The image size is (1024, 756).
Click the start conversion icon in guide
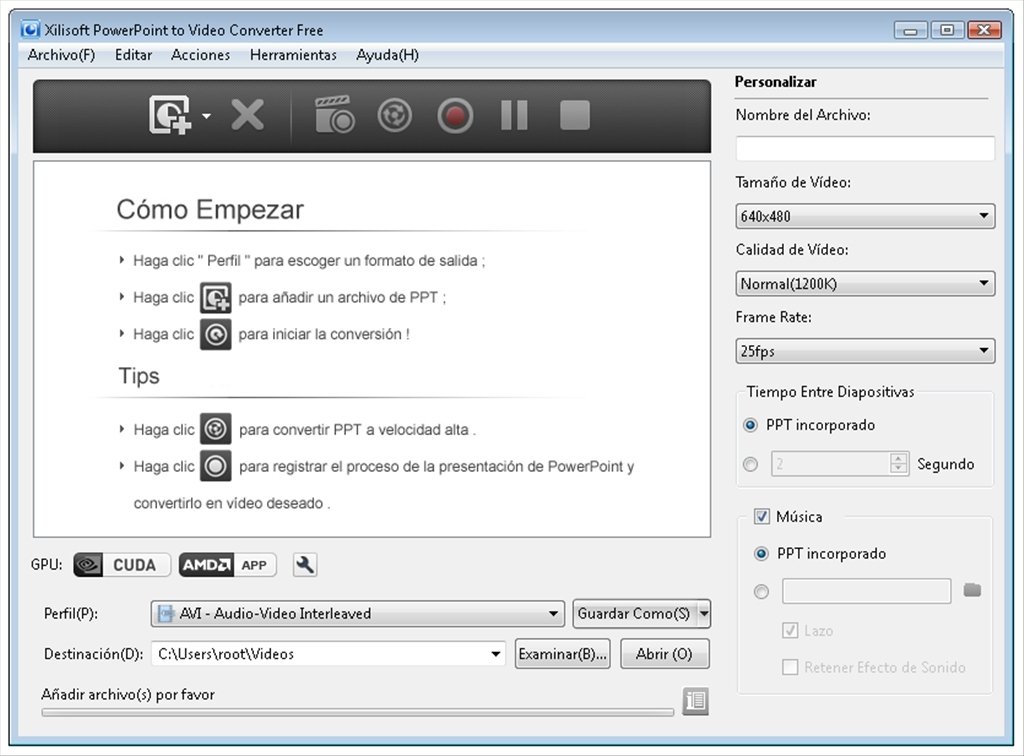pos(216,334)
